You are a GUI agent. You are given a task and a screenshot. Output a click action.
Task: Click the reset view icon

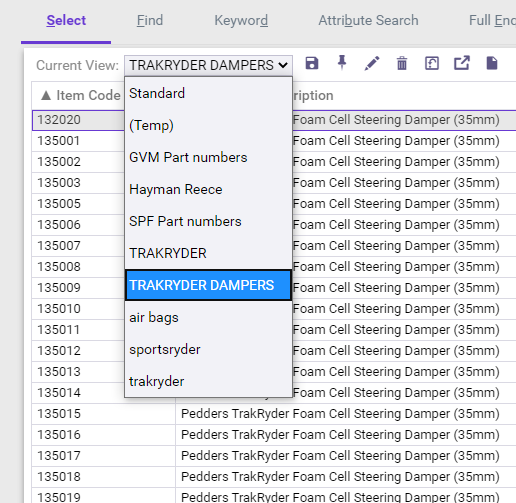coord(432,63)
